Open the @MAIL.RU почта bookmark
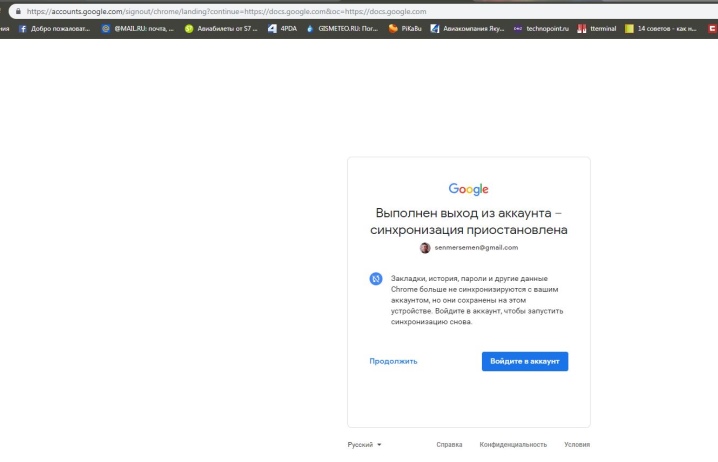 [138, 28]
